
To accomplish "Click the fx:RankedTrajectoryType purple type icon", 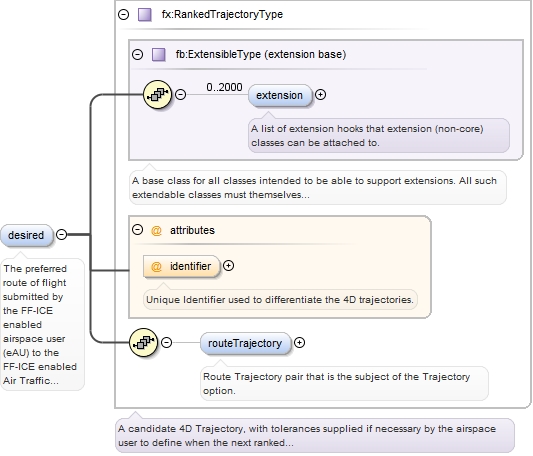I will (145, 15).
